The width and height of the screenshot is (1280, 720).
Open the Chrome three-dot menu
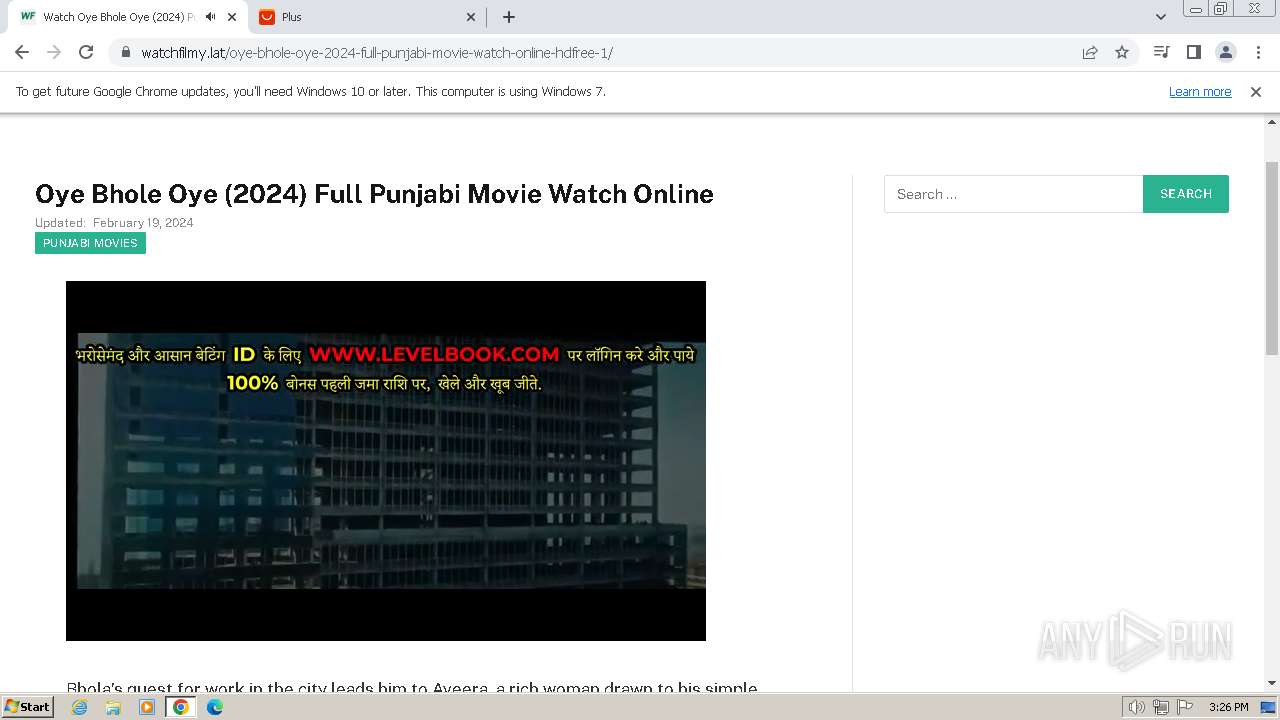(x=1258, y=52)
